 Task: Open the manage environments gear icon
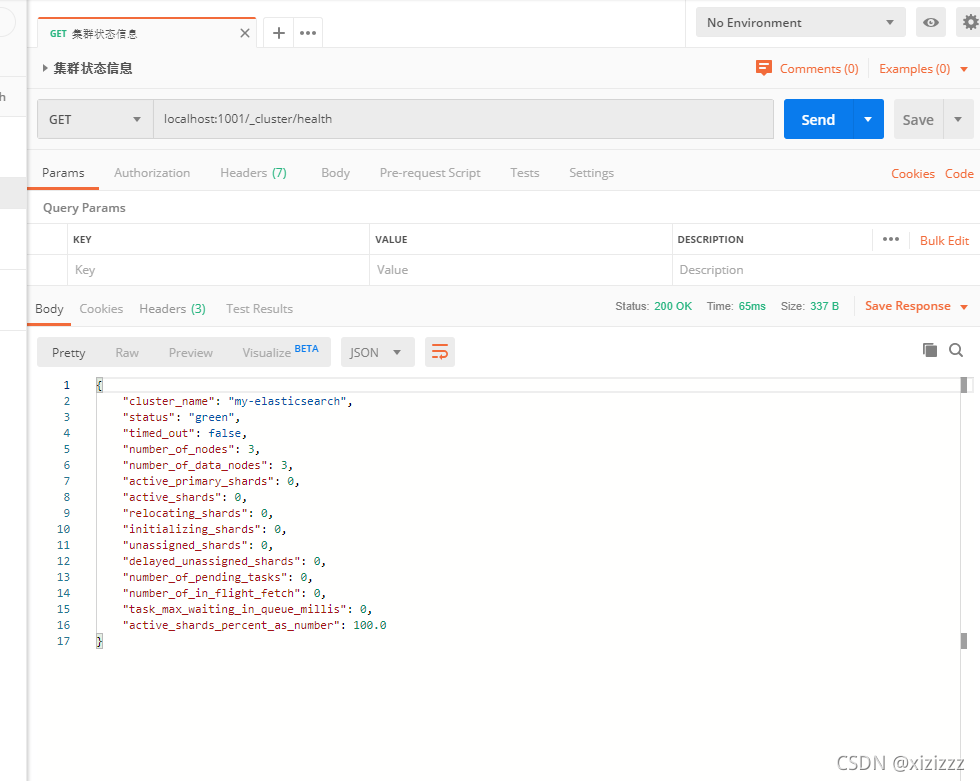tap(970, 22)
